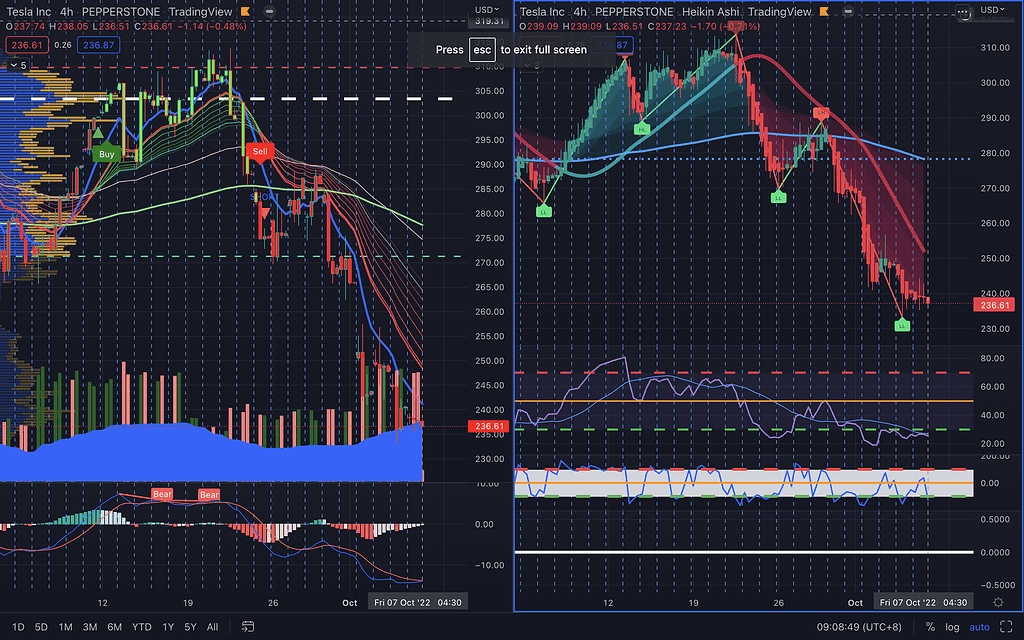1024x640 pixels.
Task: Select the 3M date range
Action: [90, 626]
